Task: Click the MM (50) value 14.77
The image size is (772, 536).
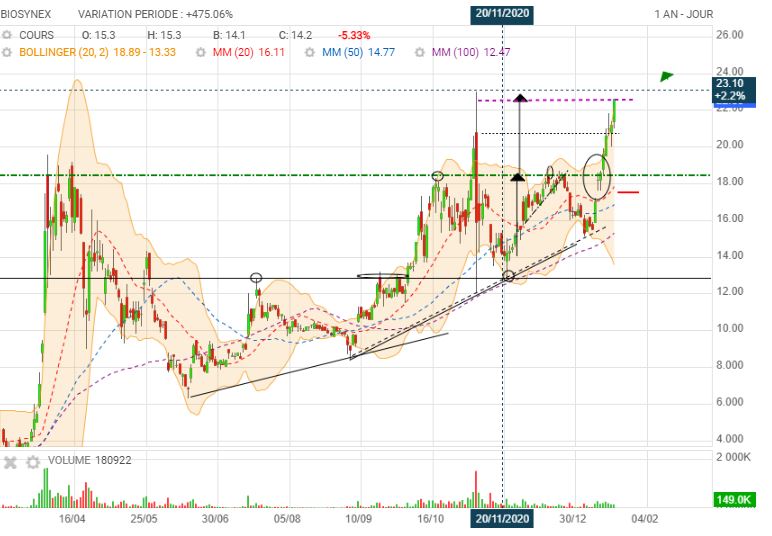Action: point(382,52)
